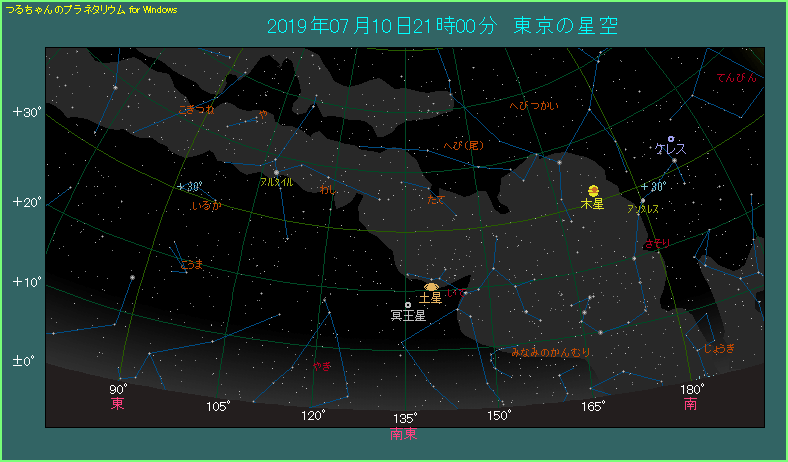Click the date and time title text
This screenshot has height=462, width=788.
[441, 26]
